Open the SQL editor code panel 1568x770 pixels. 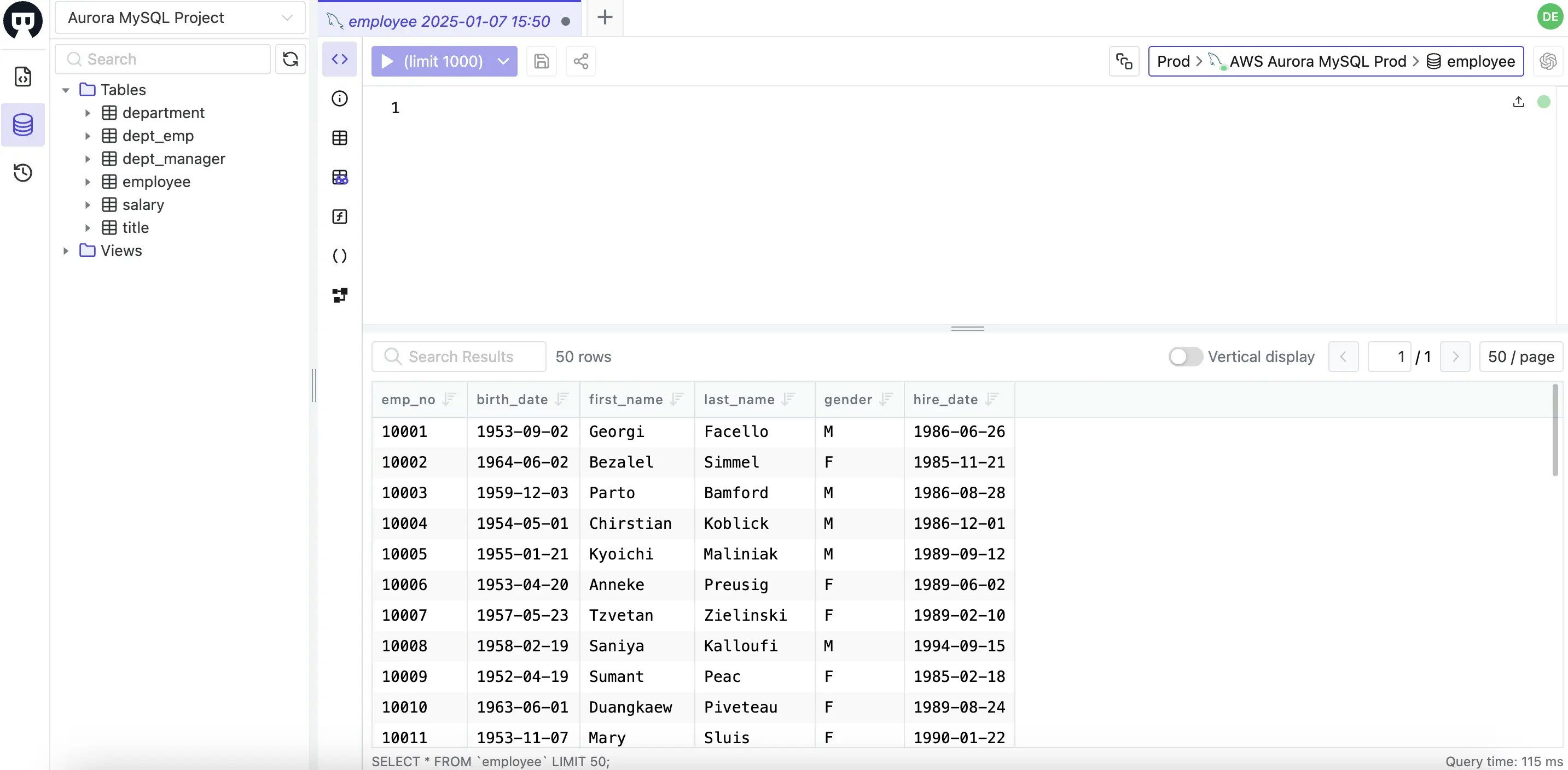(x=339, y=59)
